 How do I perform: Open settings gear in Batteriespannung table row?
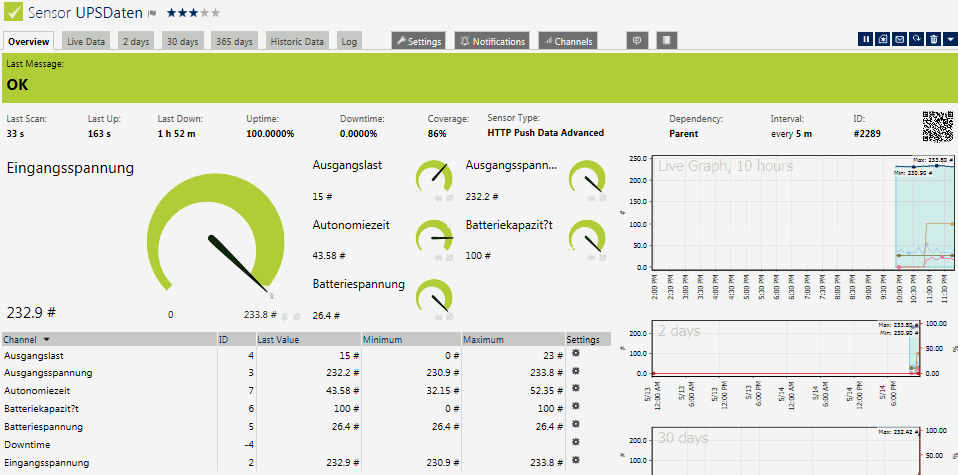(575, 424)
